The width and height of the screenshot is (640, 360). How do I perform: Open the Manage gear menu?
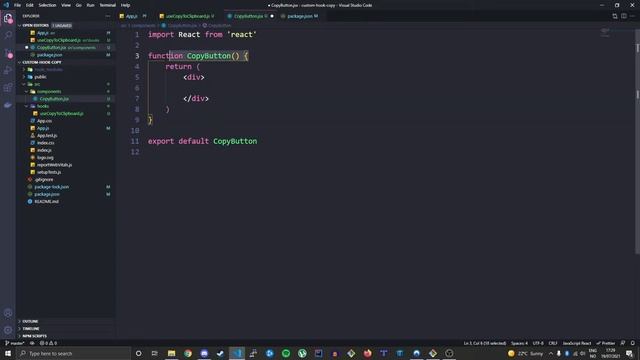8,330
